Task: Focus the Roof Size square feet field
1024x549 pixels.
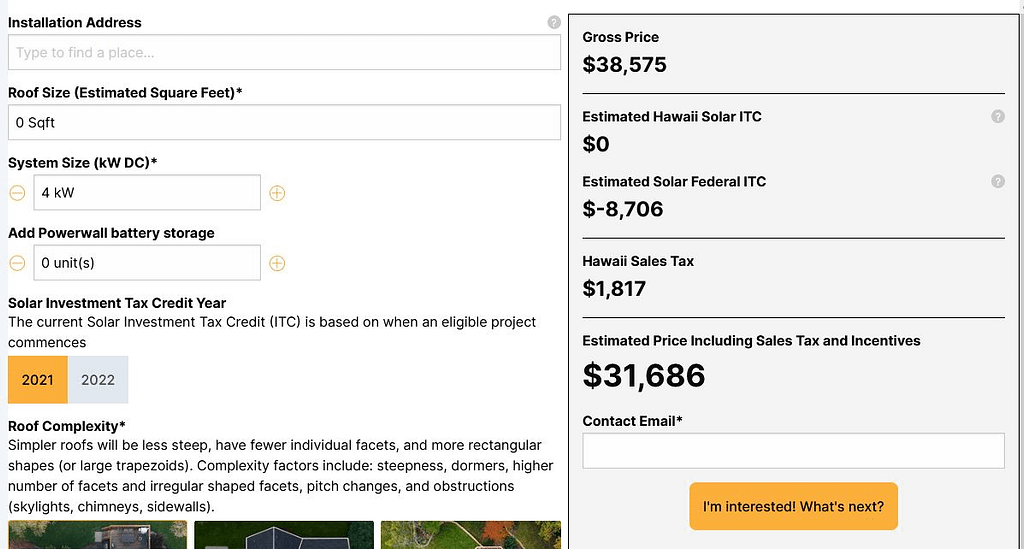Action: tap(284, 123)
